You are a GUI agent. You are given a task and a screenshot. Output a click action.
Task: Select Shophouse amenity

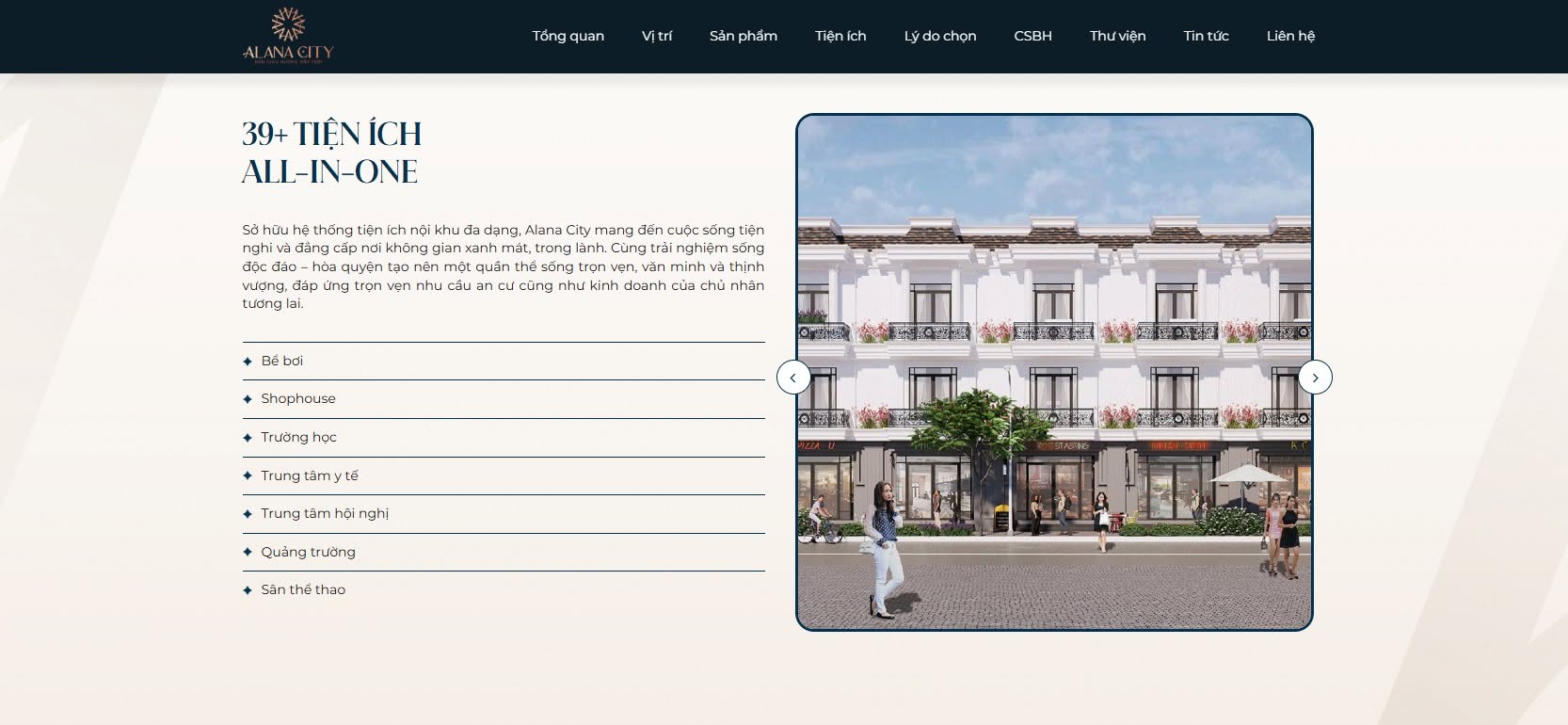pyautogui.click(x=504, y=399)
